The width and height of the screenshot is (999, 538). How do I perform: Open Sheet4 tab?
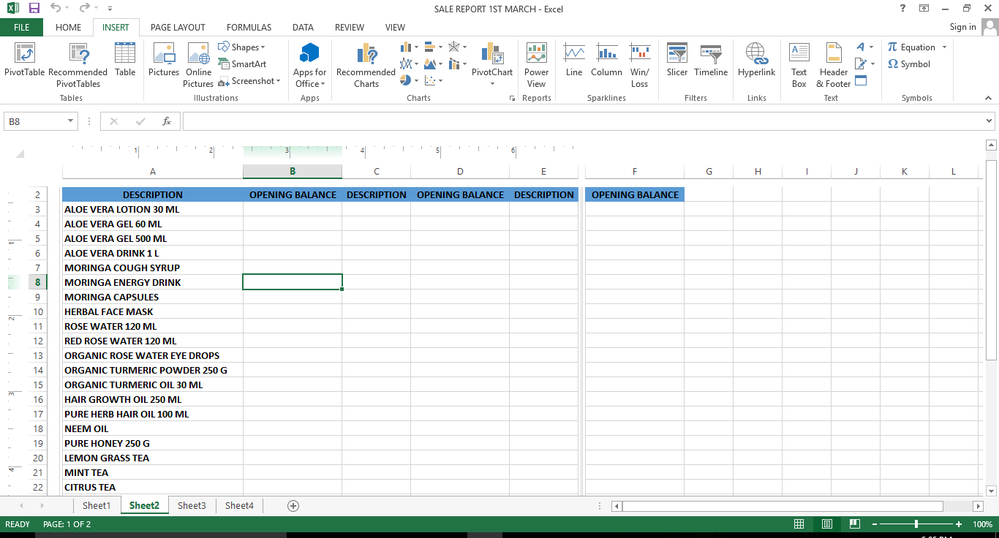(240, 505)
